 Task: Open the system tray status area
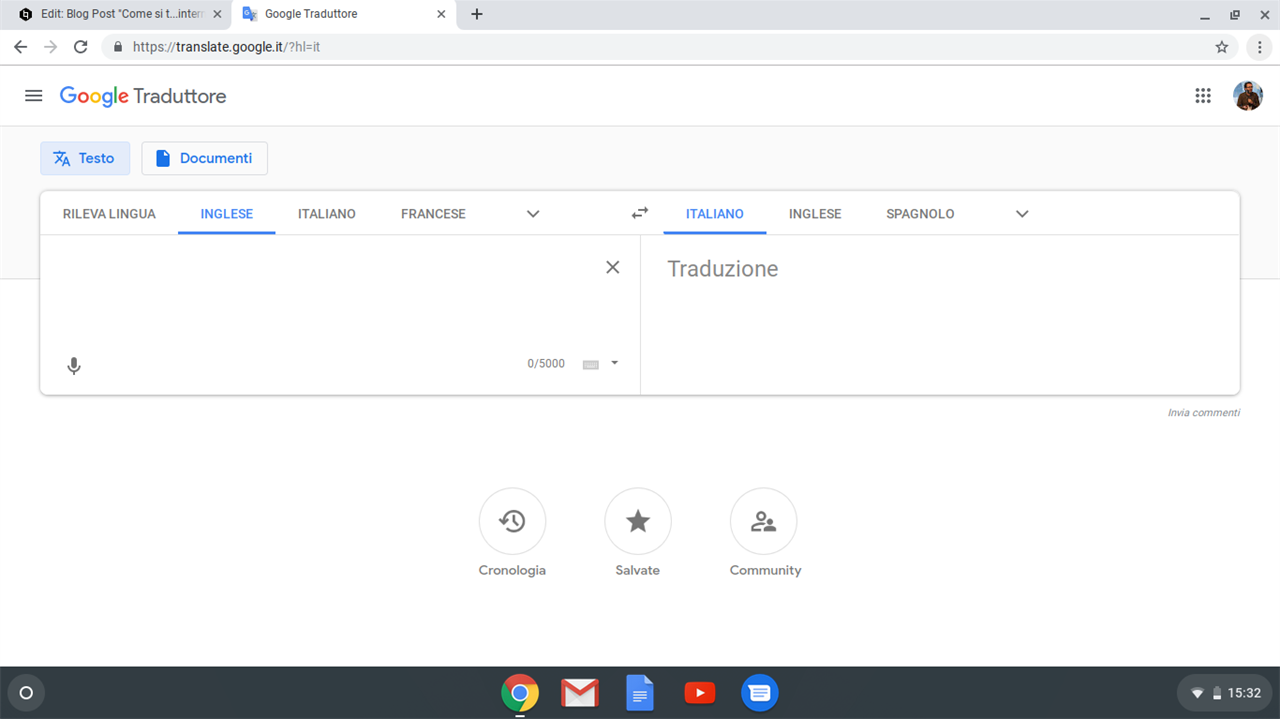tap(1225, 692)
